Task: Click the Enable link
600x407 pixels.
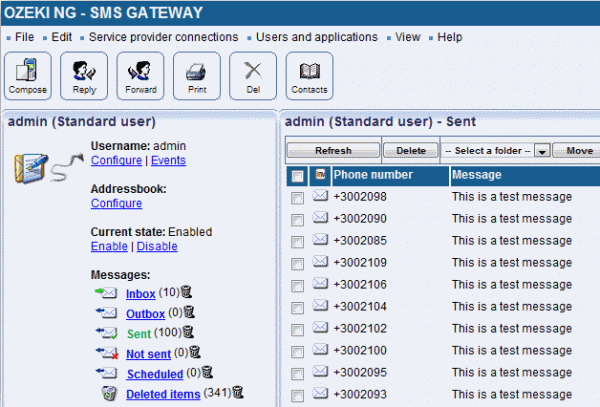Action: 109,246
